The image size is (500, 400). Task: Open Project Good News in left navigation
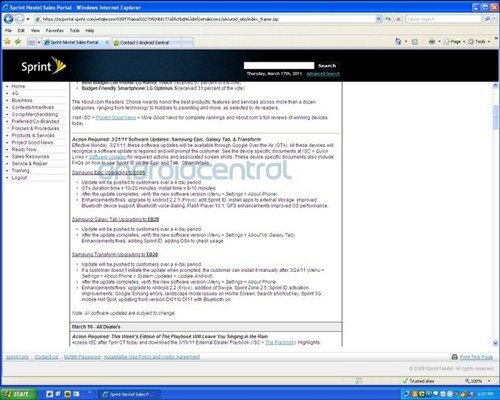pos(32,142)
